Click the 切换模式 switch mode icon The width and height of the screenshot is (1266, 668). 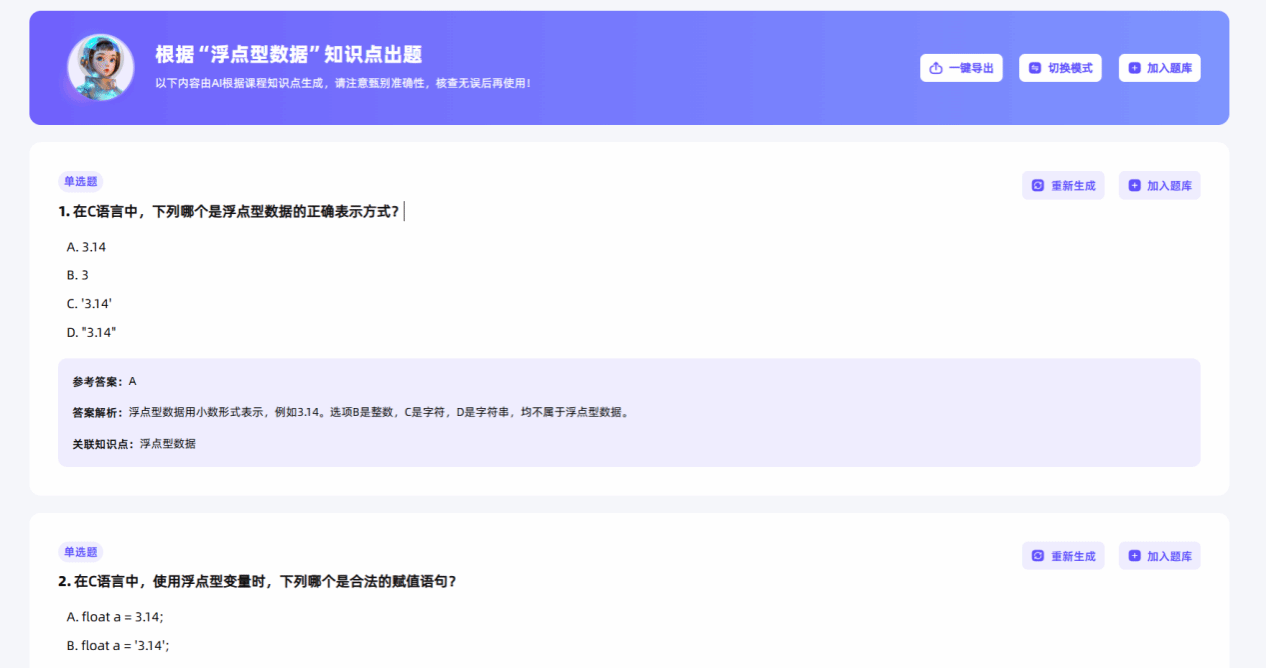pyautogui.click(x=1035, y=68)
